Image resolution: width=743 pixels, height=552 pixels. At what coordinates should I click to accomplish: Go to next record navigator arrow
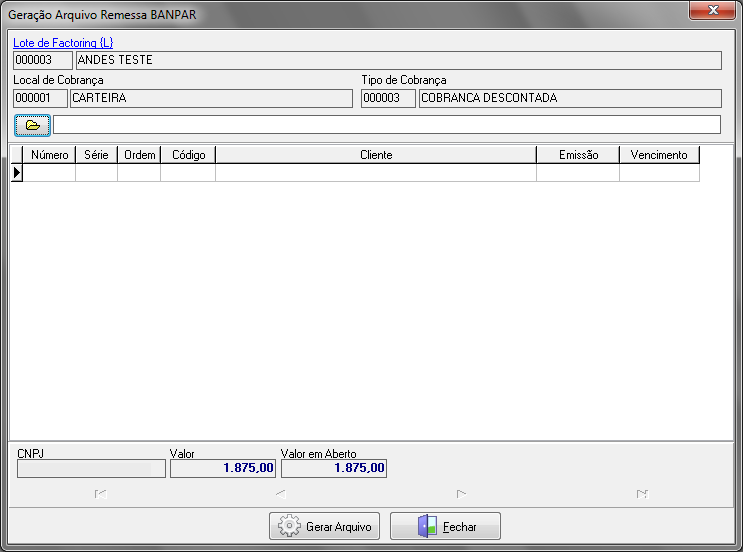click(x=461, y=494)
